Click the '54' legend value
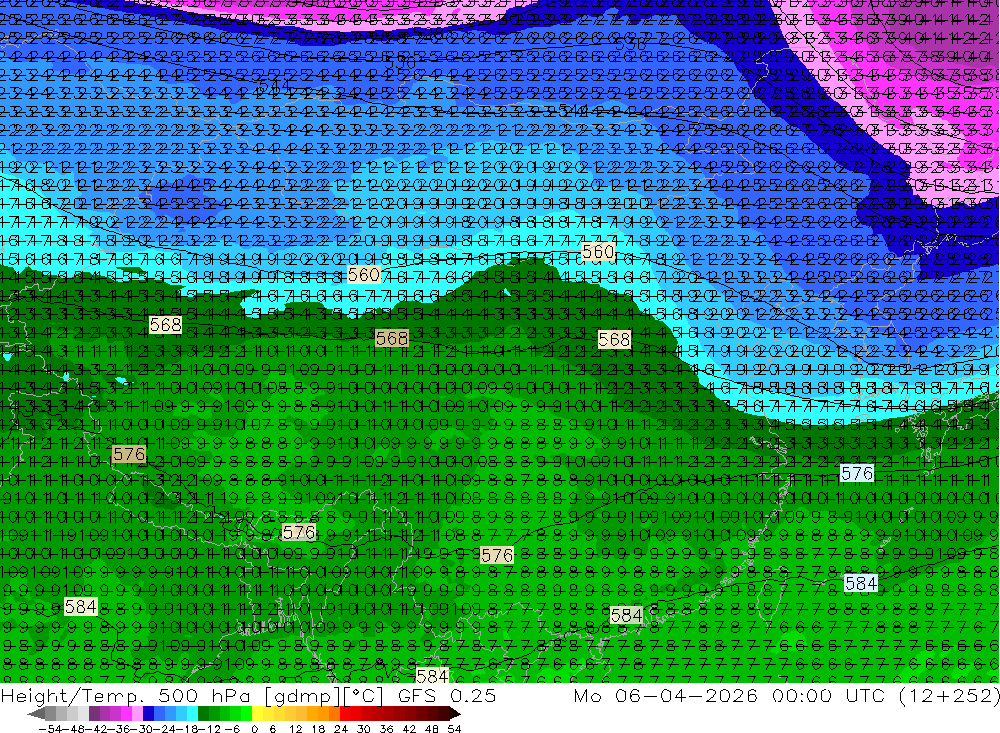This screenshot has width=1000, height=733. pyautogui.click(x=454, y=729)
